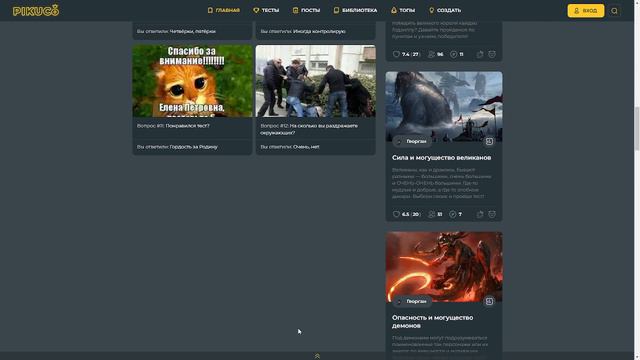This screenshot has width=640, height=360.
Task: Select 'Вы ответили: Гордость за Родину'
Action: coord(177,147)
